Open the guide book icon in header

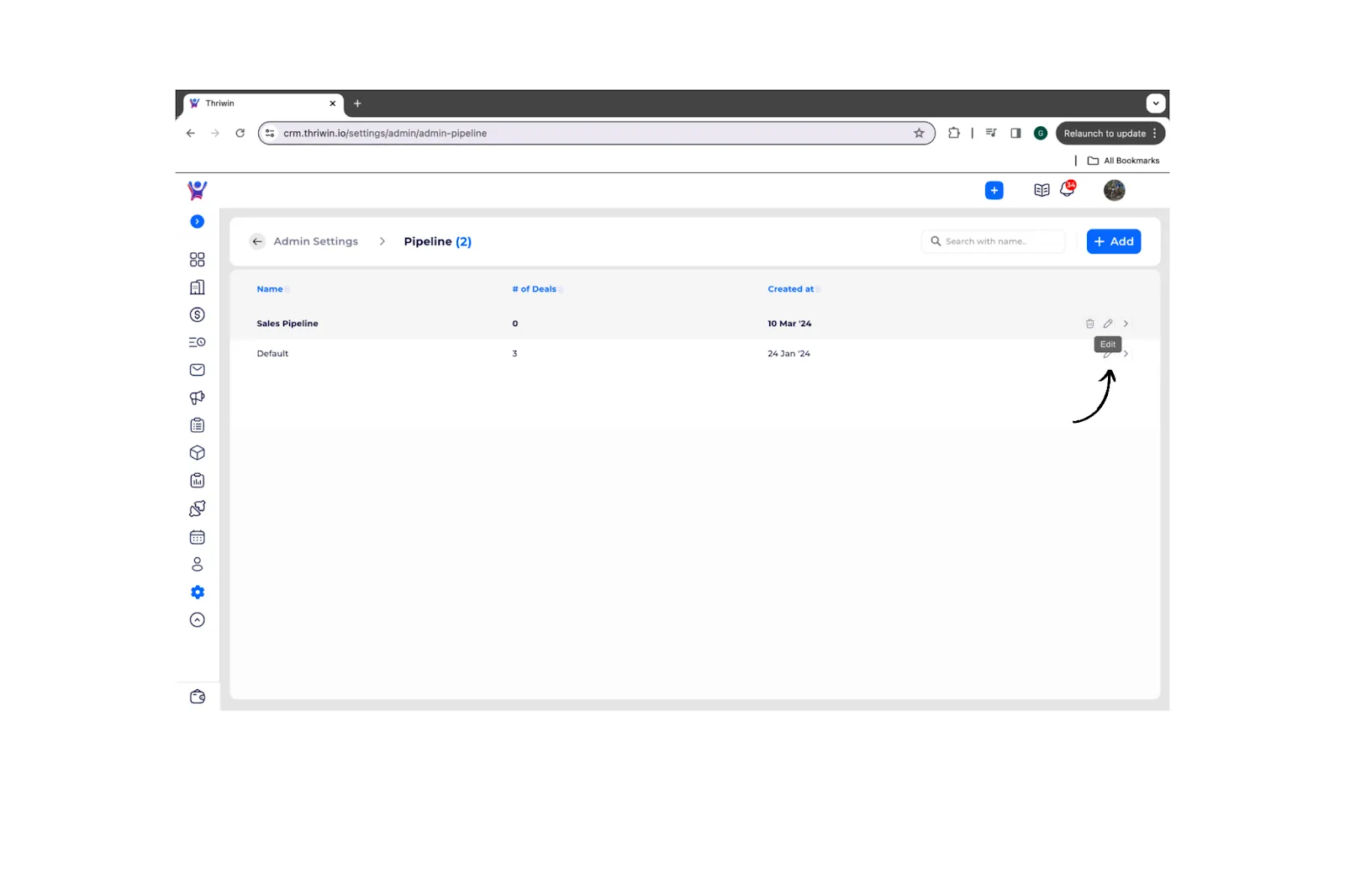pos(1042,191)
